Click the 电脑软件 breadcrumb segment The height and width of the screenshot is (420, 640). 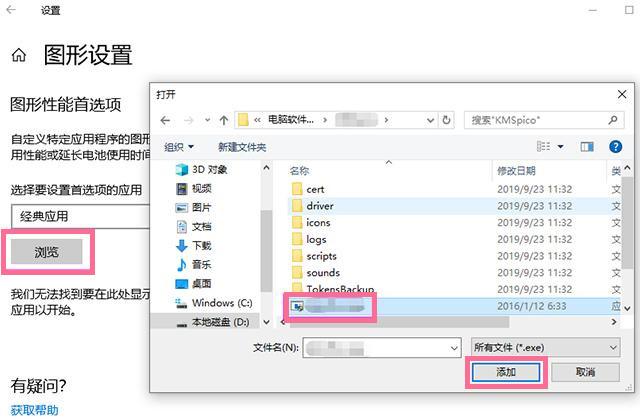pyautogui.click(x=291, y=120)
